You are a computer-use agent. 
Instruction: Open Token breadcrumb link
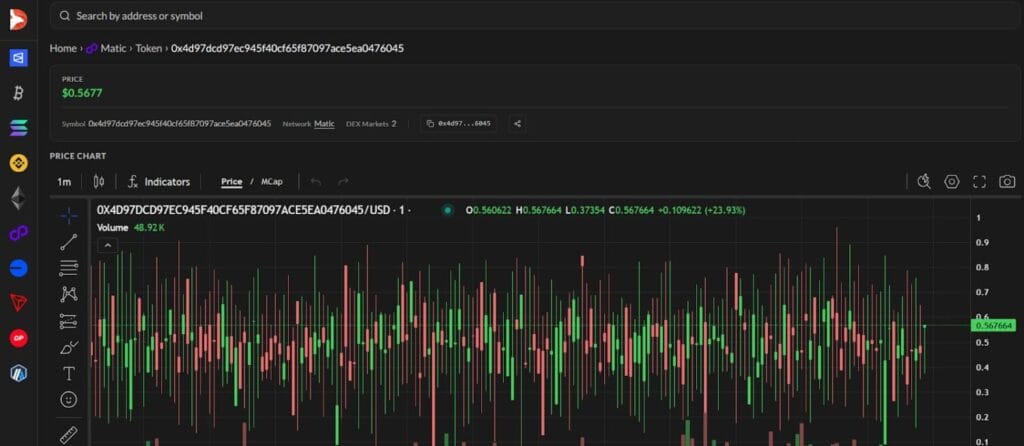[149, 48]
